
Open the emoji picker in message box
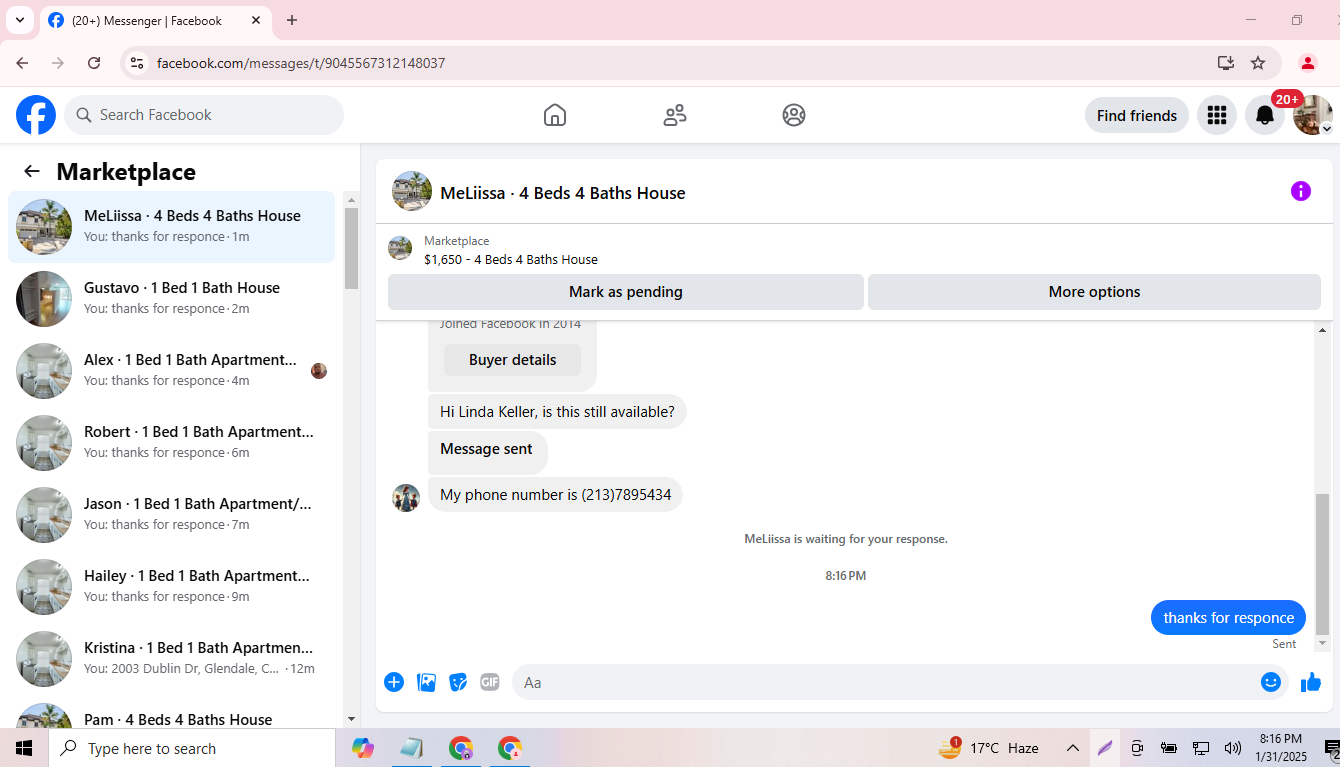1271,682
